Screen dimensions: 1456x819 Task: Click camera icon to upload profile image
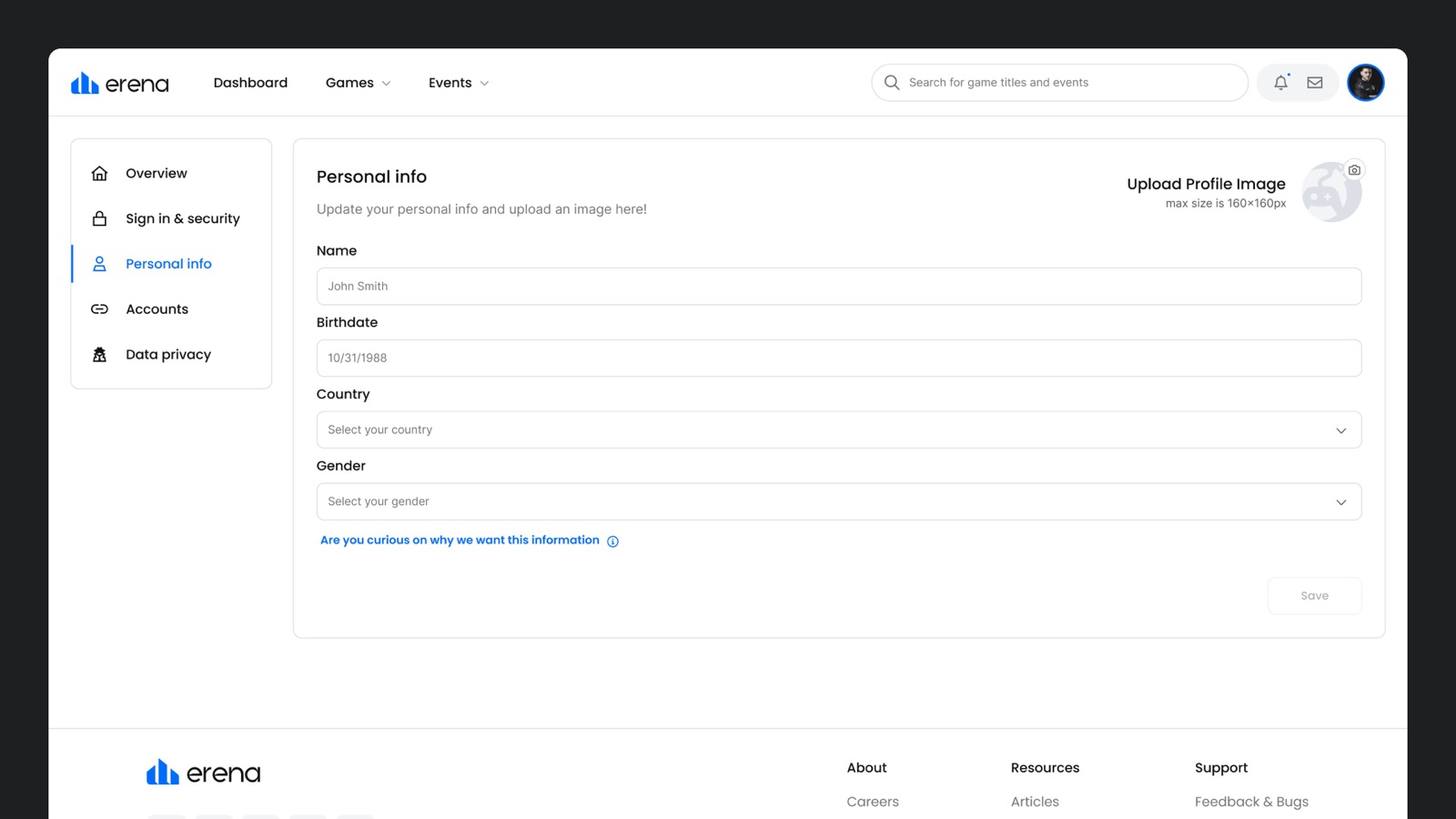[x=1354, y=170]
